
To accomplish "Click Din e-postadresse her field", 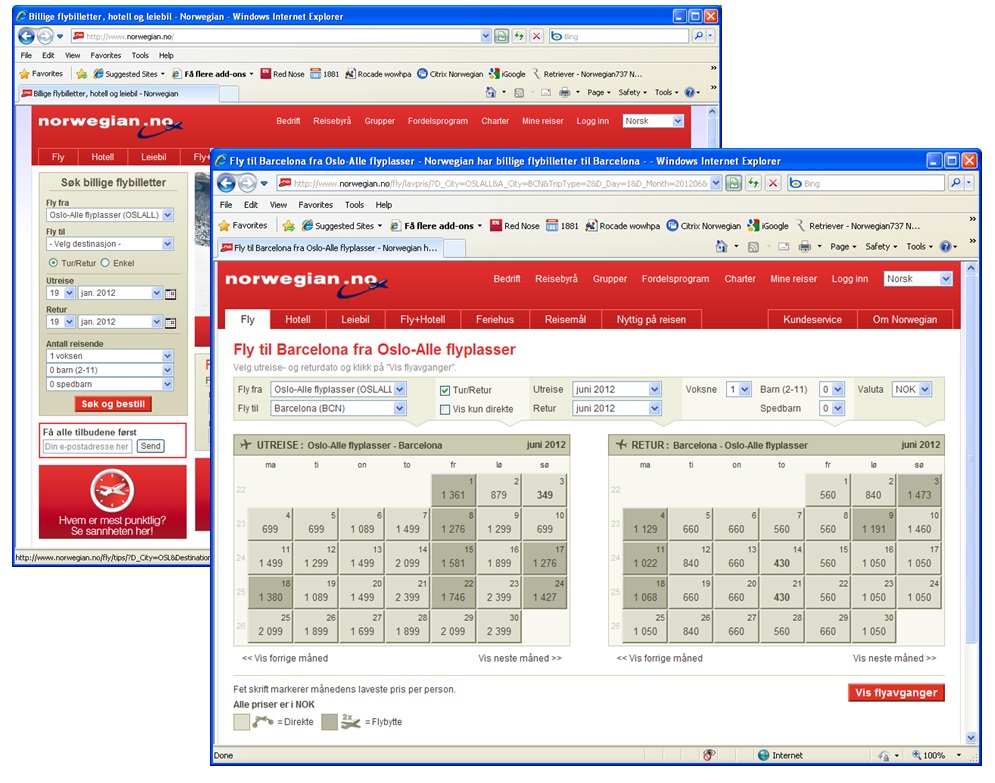I will click(x=88, y=446).
